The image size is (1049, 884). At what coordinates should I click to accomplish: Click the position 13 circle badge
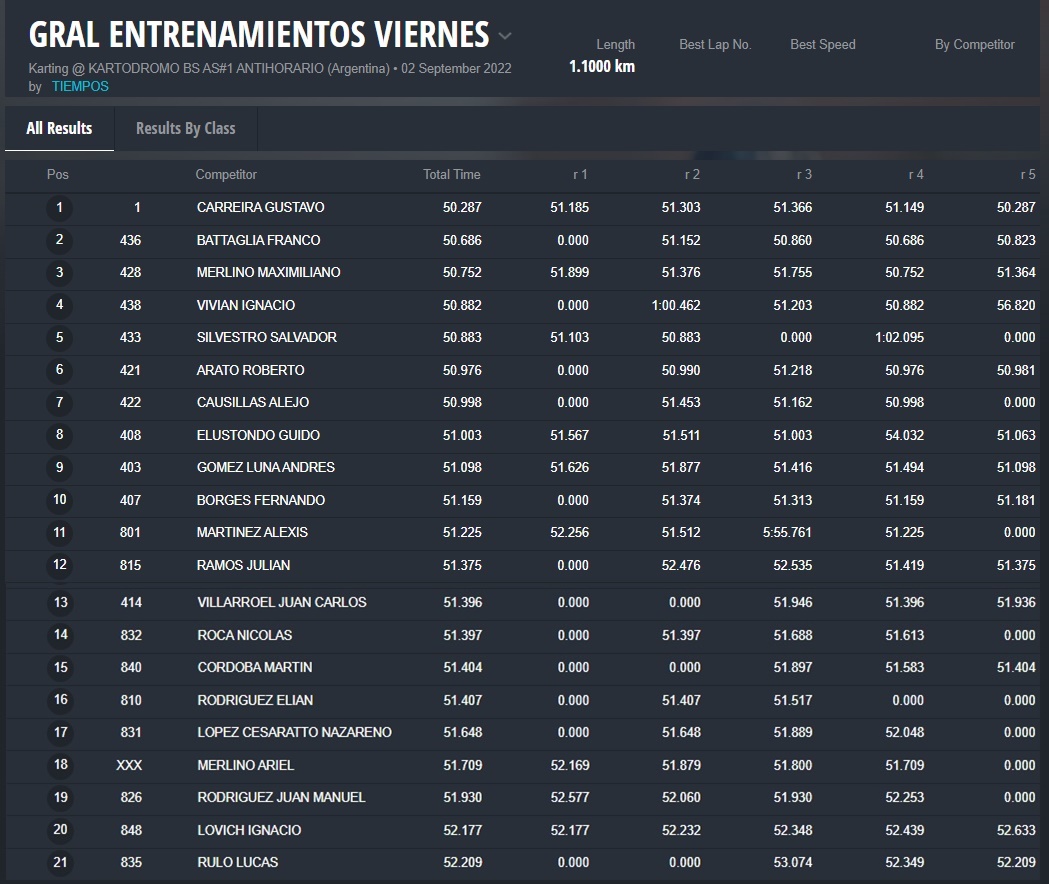pyautogui.click(x=60, y=603)
